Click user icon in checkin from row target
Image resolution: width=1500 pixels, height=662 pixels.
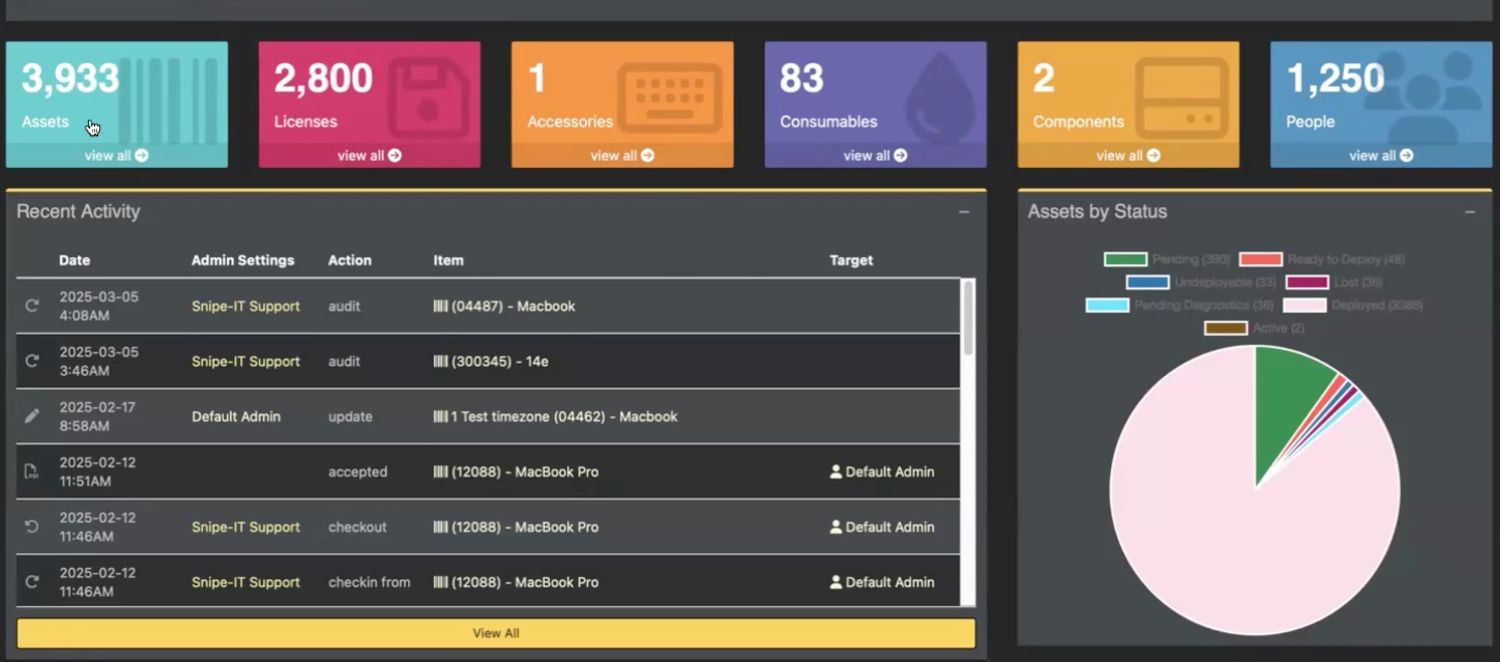(x=836, y=581)
